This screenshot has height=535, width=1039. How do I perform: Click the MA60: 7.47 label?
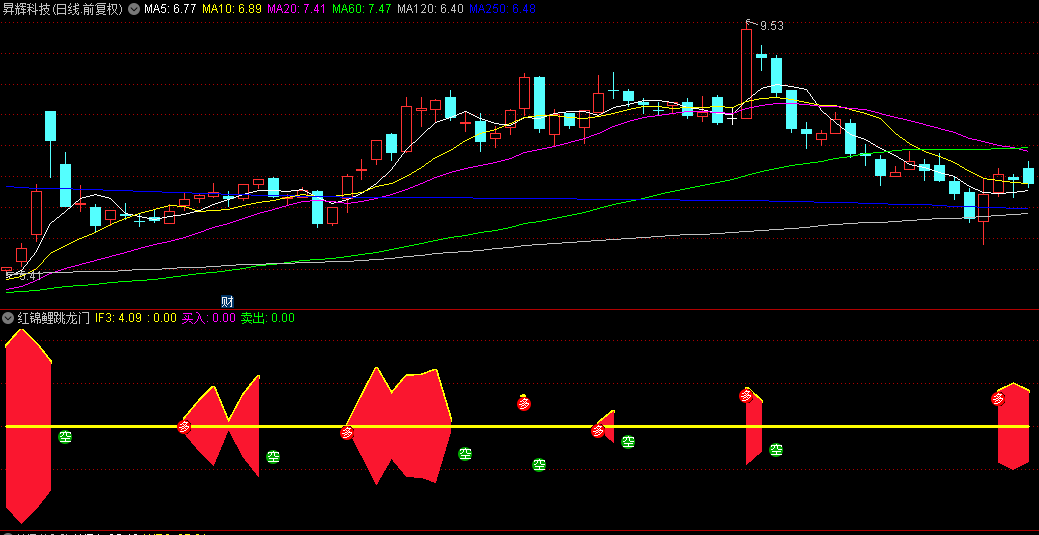click(361, 9)
